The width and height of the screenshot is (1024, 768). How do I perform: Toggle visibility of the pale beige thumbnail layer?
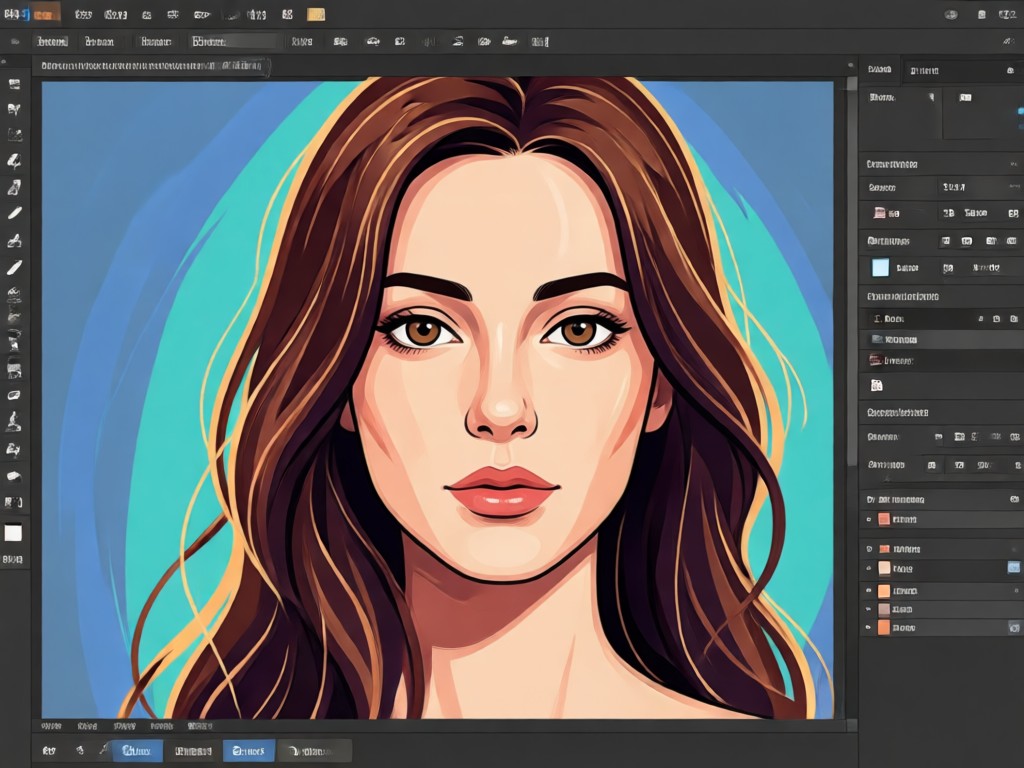[869, 569]
